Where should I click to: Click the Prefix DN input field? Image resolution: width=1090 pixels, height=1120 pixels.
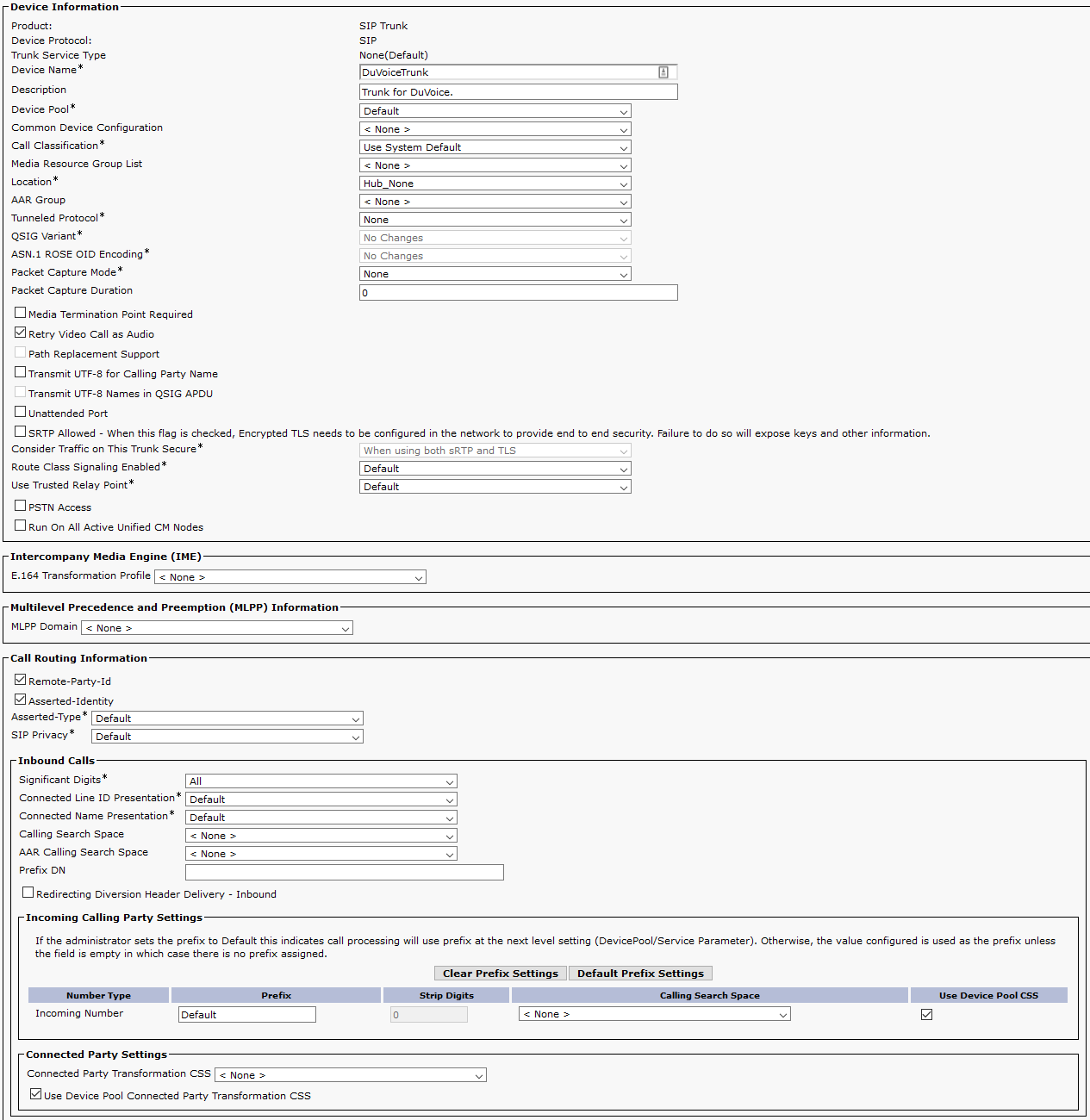click(345, 873)
